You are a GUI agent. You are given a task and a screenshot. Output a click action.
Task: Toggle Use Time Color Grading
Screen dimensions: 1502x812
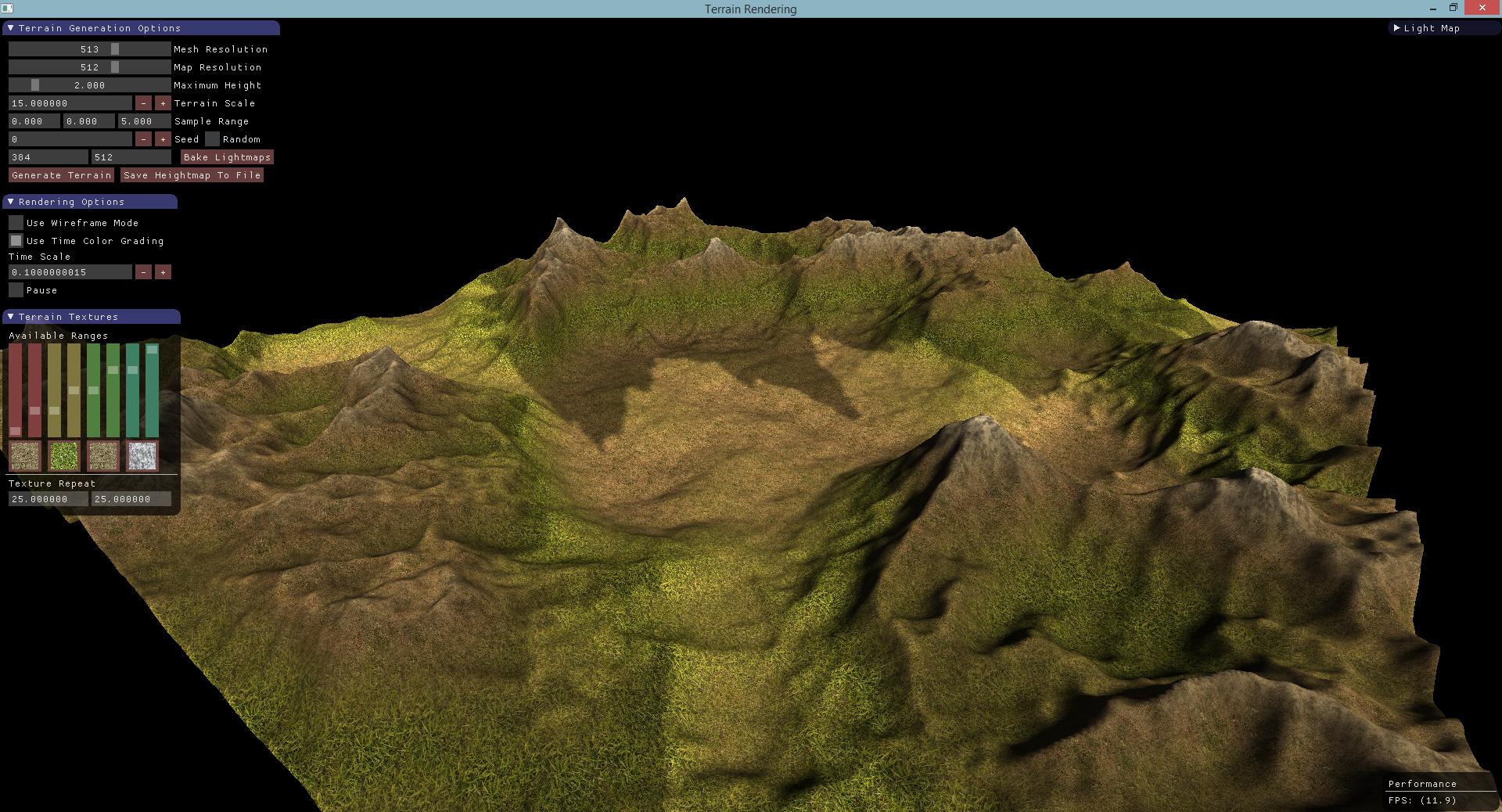[x=16, y=240]
